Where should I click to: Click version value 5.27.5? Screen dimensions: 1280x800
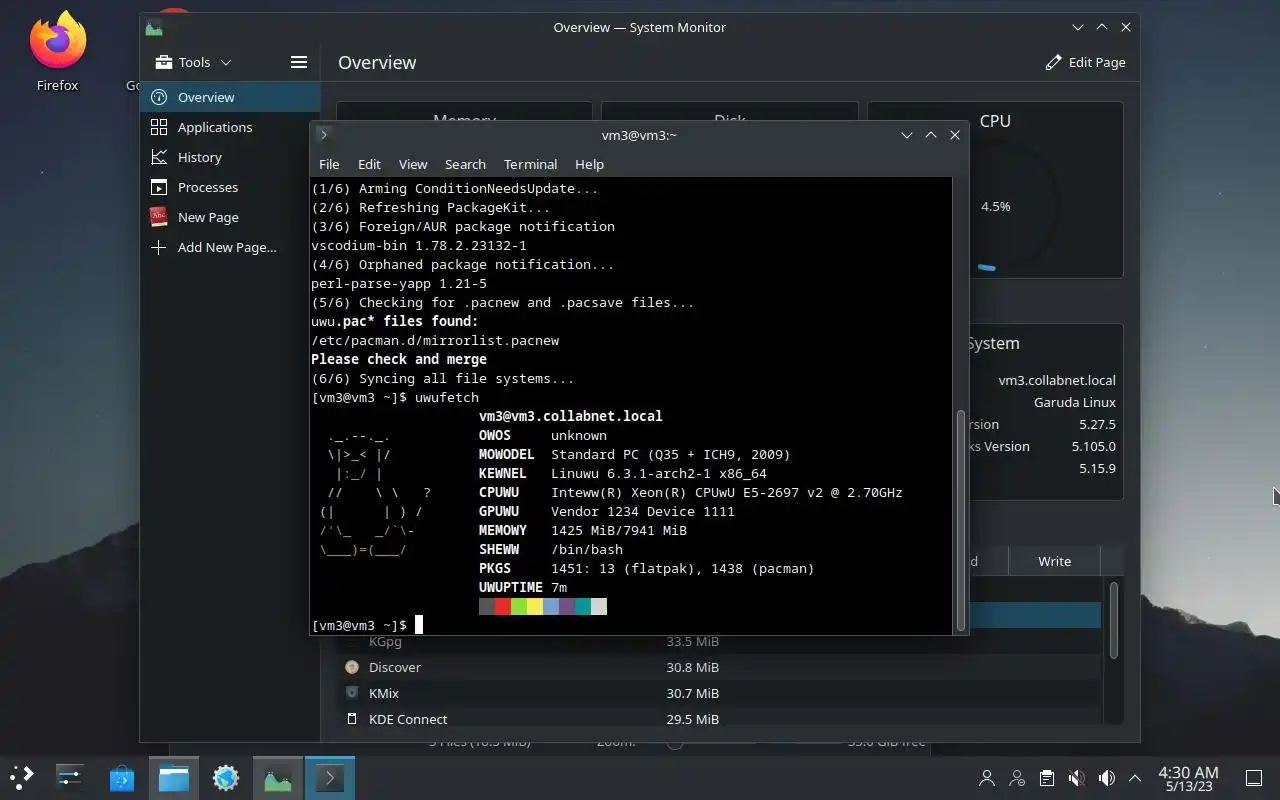pyautogui.click(x=1097, y=424)
